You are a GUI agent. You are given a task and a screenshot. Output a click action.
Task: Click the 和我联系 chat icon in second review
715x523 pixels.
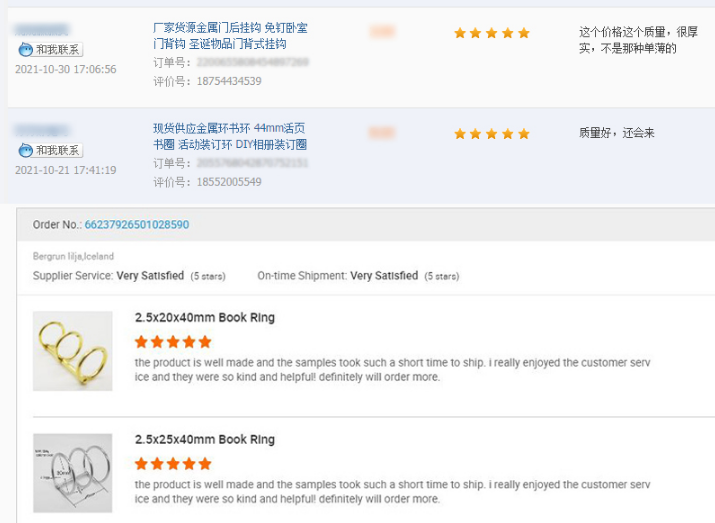[x=26, y=150]
